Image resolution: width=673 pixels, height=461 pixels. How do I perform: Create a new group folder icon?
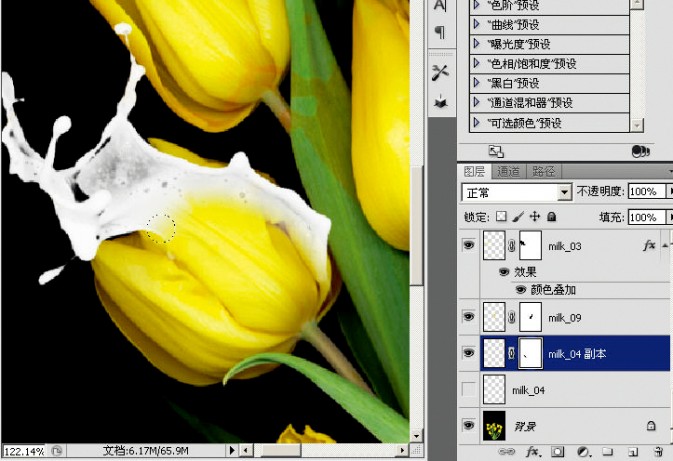pos(607,452)
